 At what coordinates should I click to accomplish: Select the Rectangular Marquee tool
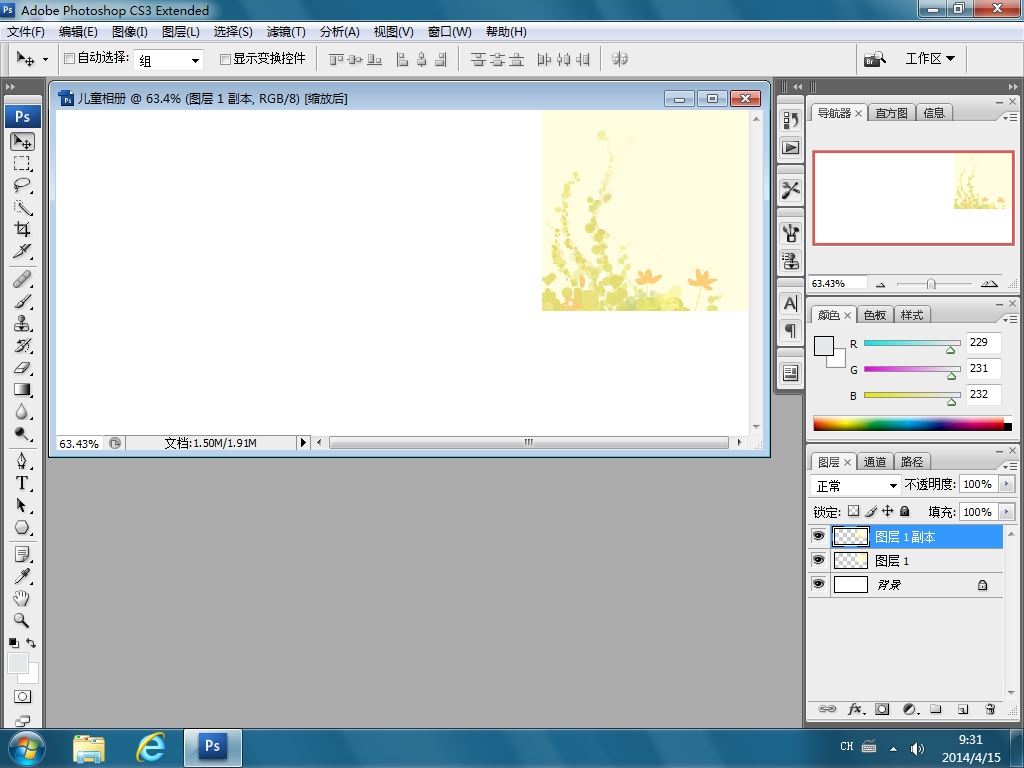[x=23, y=163]
